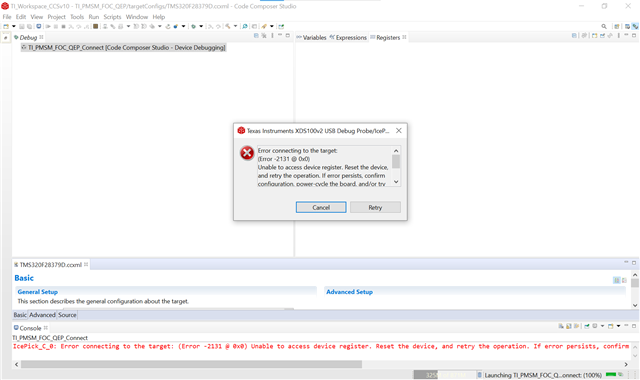The image size is (640, 380).
Task: Open the dropdown beside the debug bug icon
Action: pyautogui.click(x=201, y=26)
